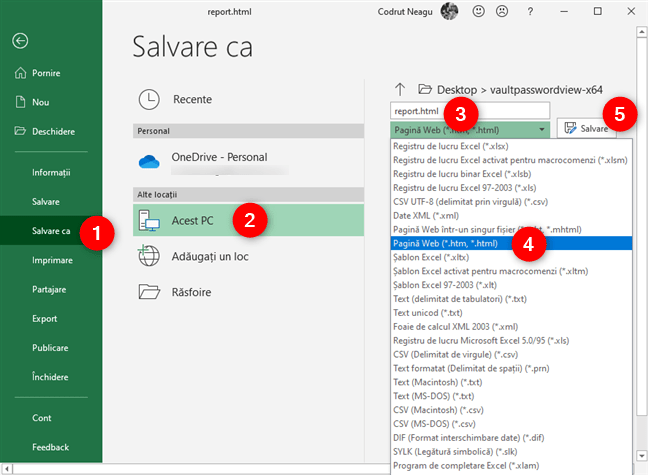Image resolution: width=648 pixels, height=475 pixels.
Task: Click the vertical scrollbar down arrow
Action: click(641, 456)
